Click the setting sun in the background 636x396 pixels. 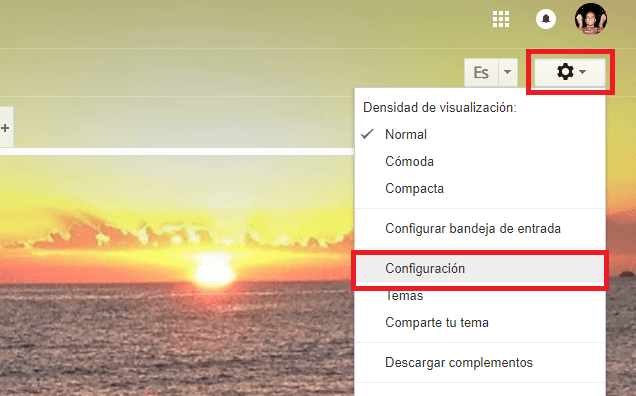(214, 269)
